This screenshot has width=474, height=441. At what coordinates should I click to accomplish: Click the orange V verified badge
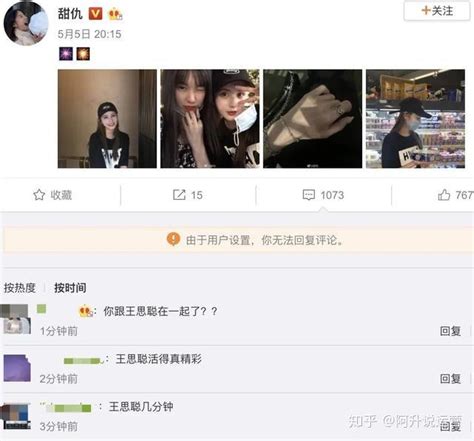(x=95, y=14)
